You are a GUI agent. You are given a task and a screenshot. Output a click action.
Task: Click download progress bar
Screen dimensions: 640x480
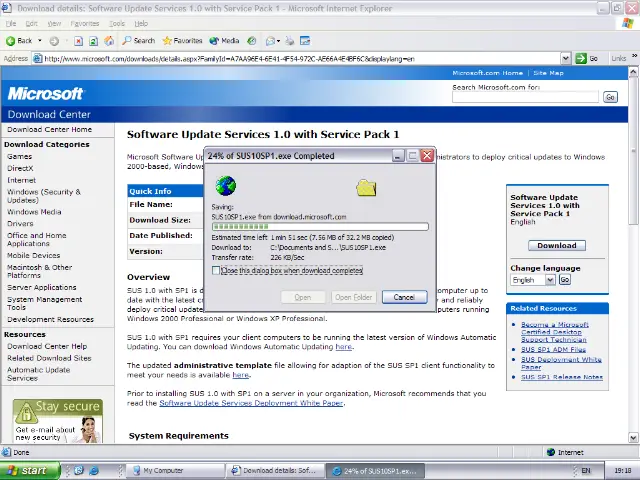click(320, 227)
